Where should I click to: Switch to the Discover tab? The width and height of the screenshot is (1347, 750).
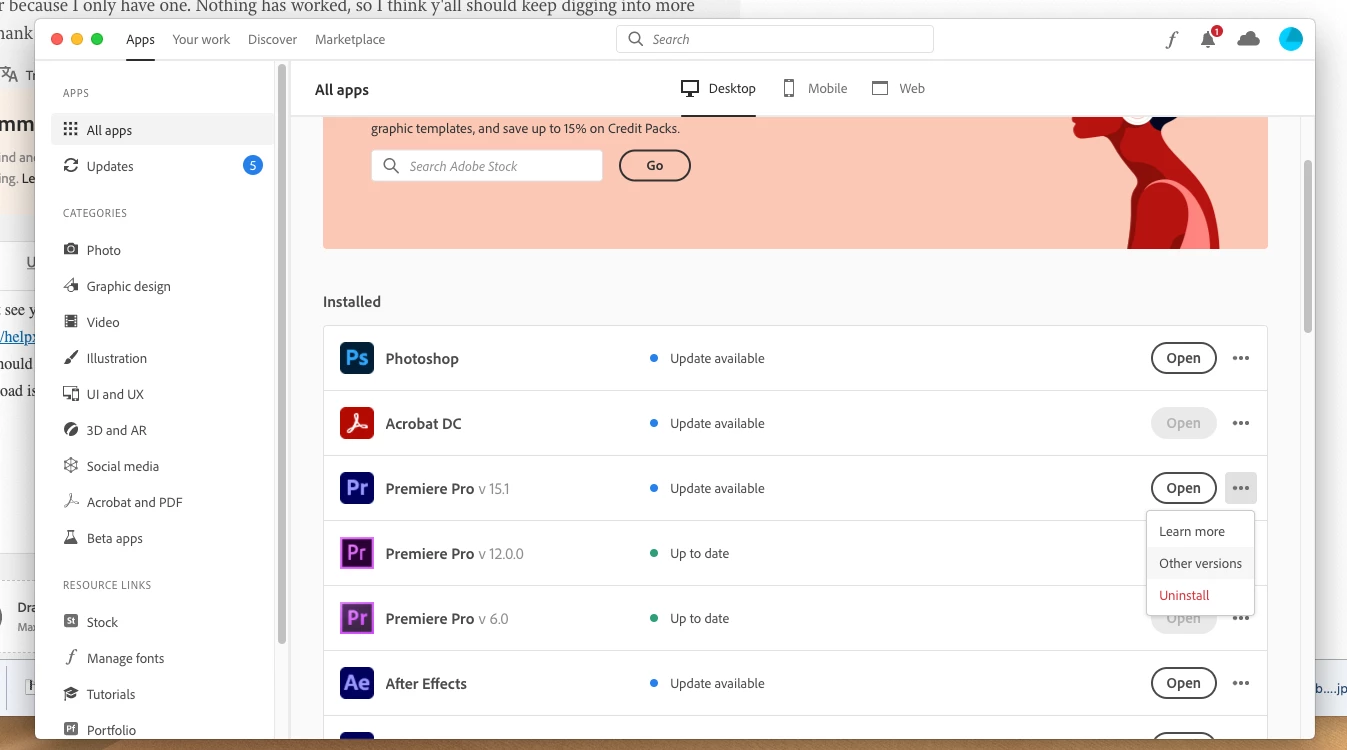point(273,40)
